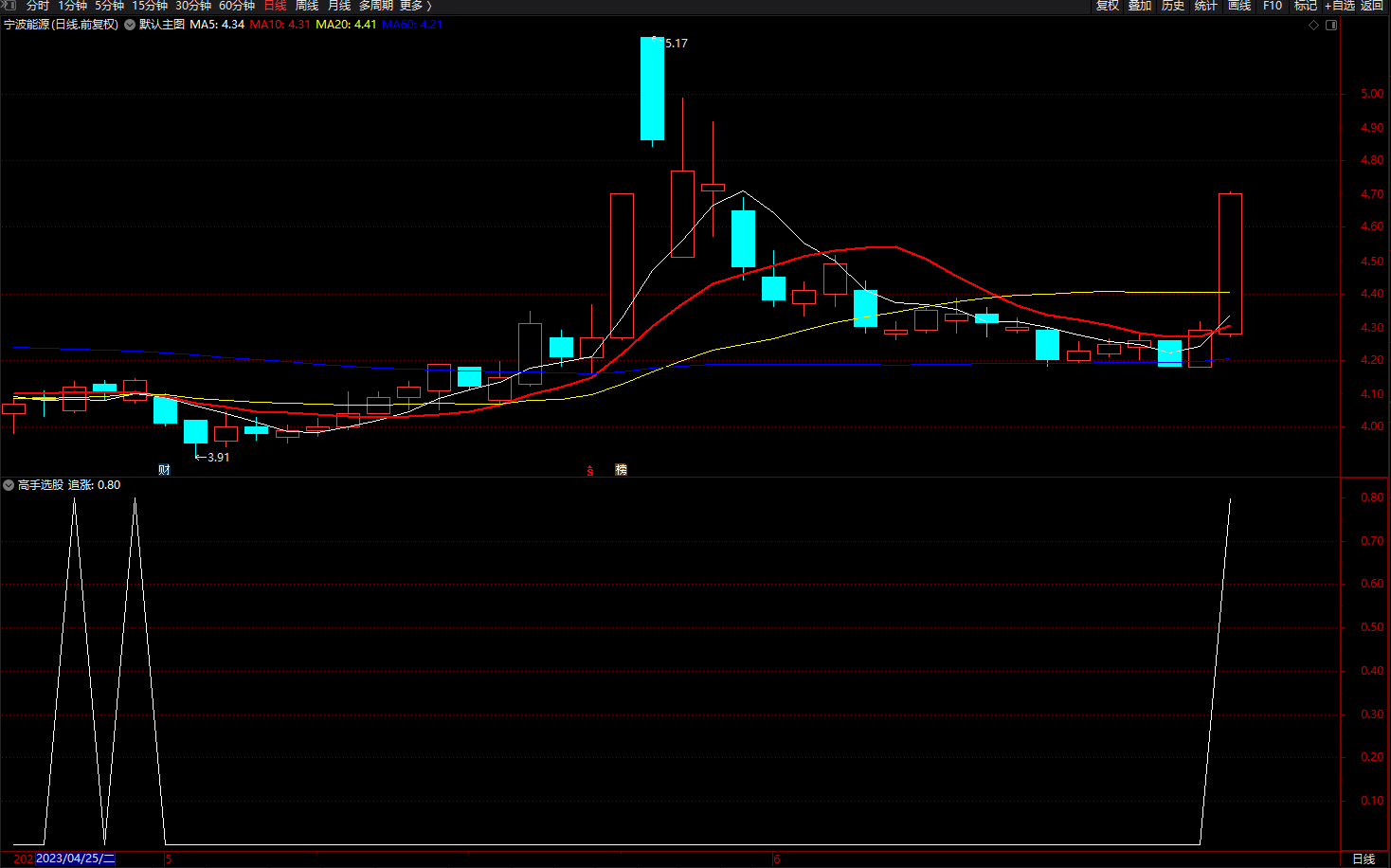Add stock via +自选 button
Viewport: 1391px width, 868px height.
(x=1340, y=6)
